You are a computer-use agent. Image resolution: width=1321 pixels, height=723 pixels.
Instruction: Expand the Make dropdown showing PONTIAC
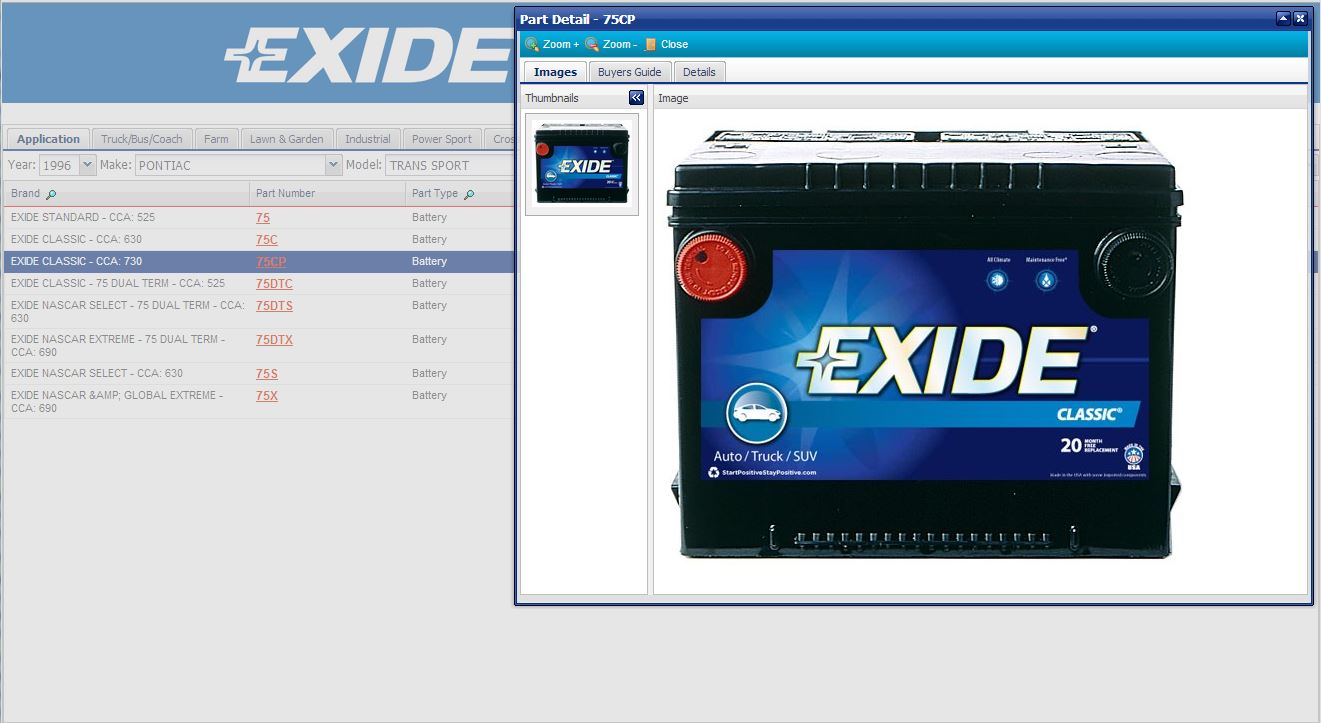pyautogui.click(x=333, y=165)
